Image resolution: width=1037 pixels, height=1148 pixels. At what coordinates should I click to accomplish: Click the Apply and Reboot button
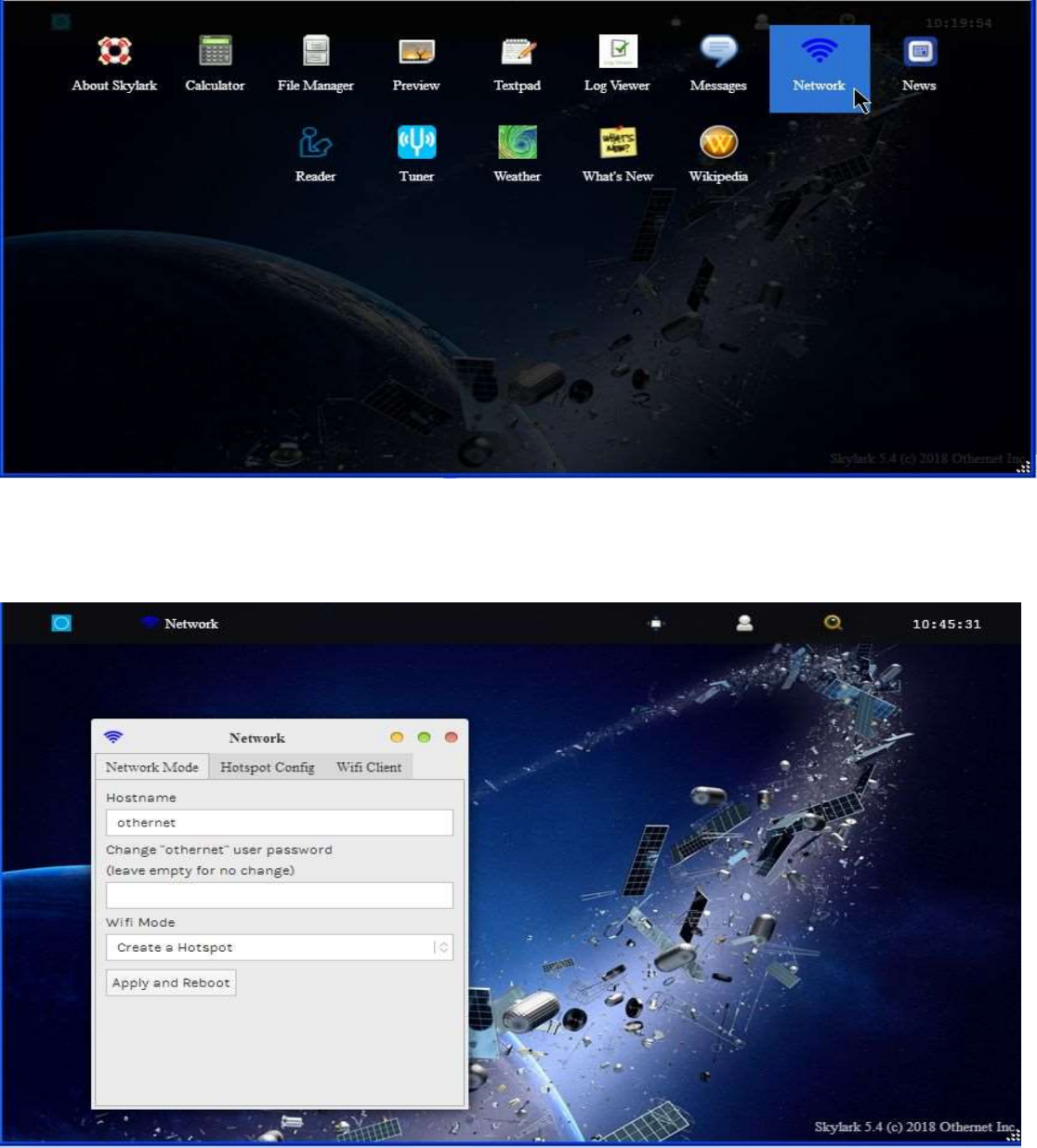click(171, 983)
